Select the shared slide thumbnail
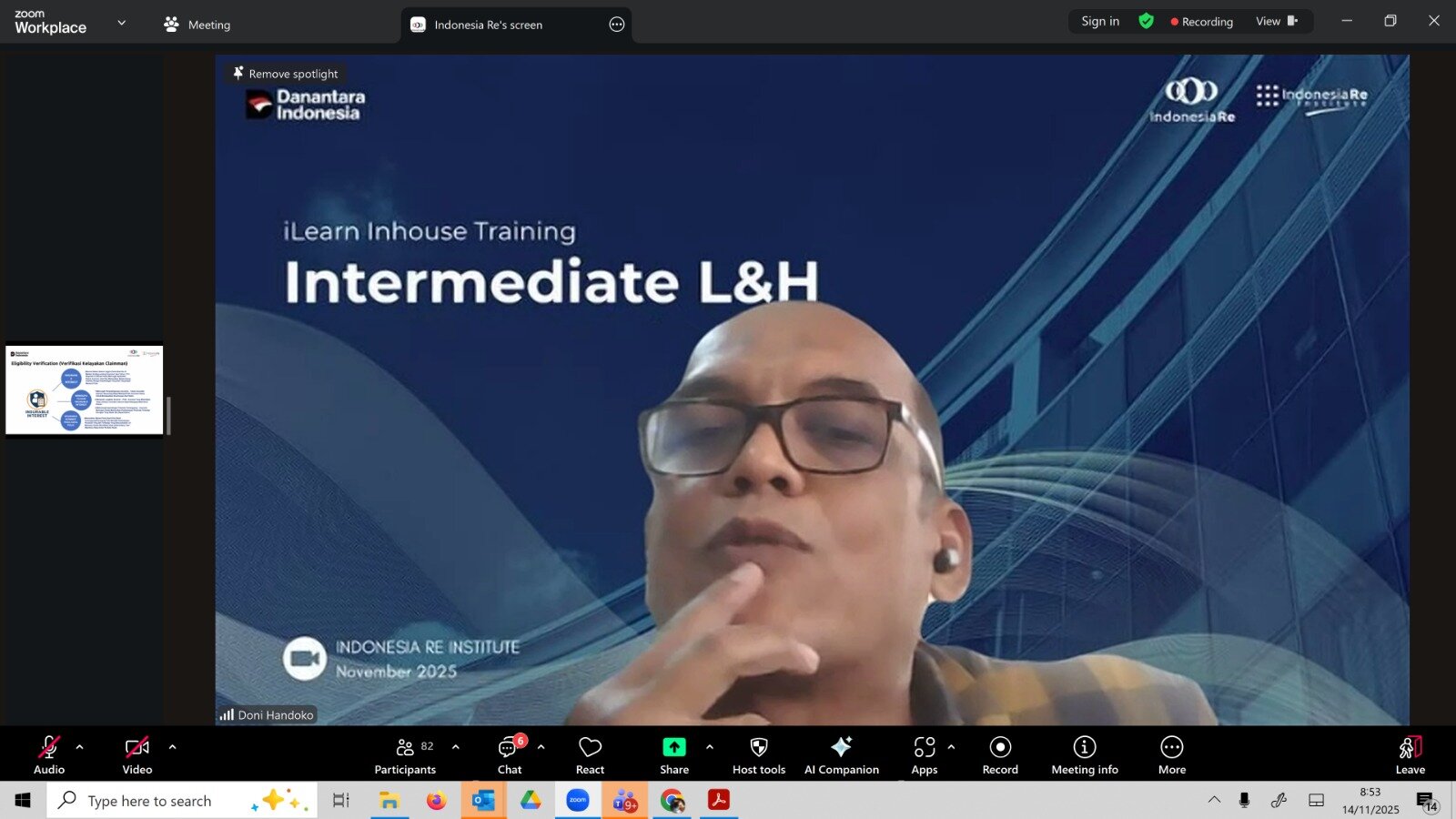Viewport: 1456px width, 819px height. click(85, 389)
